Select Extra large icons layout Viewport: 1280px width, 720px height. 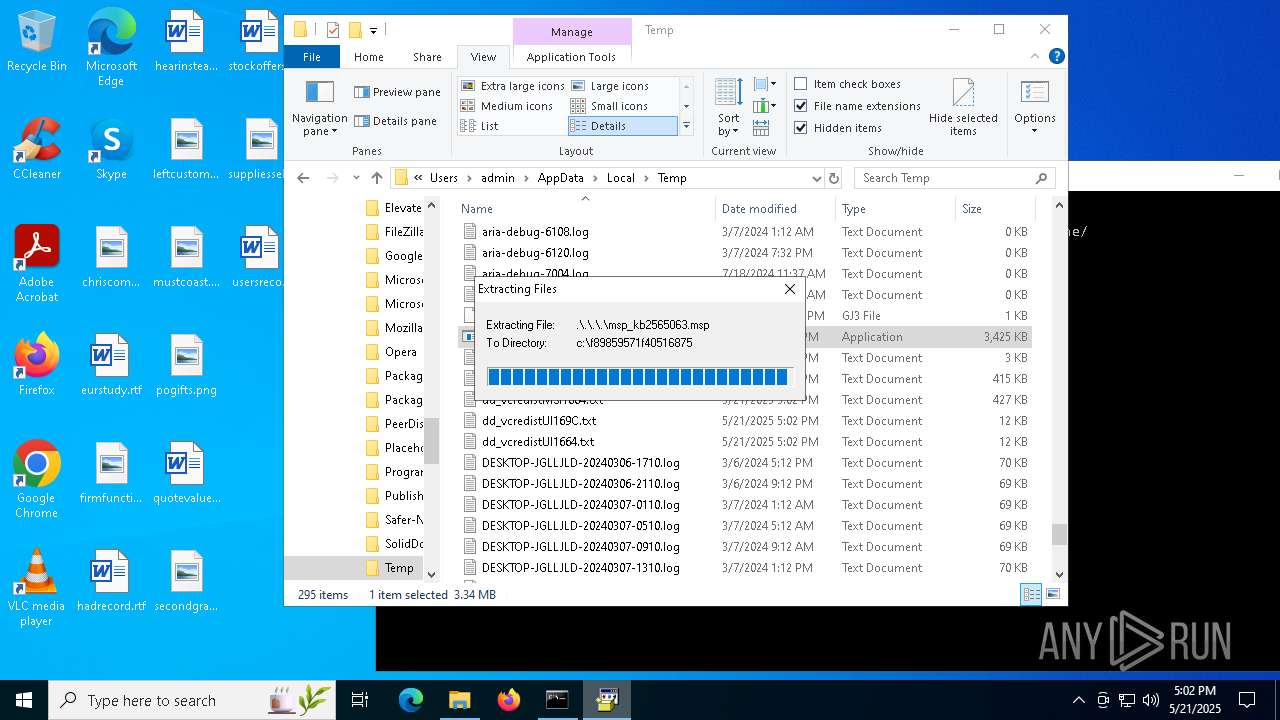click(x=513, y=86)
